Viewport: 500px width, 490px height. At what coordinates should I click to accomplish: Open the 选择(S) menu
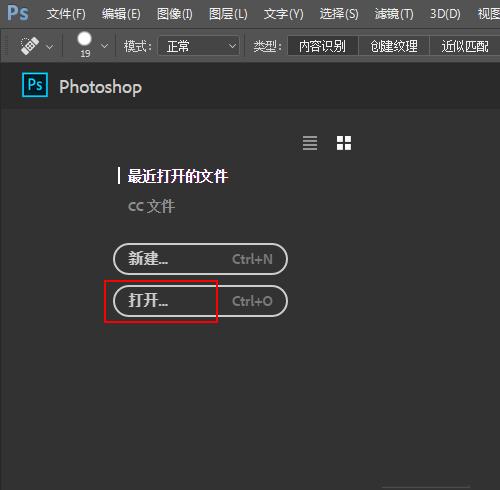pos(339,14)
